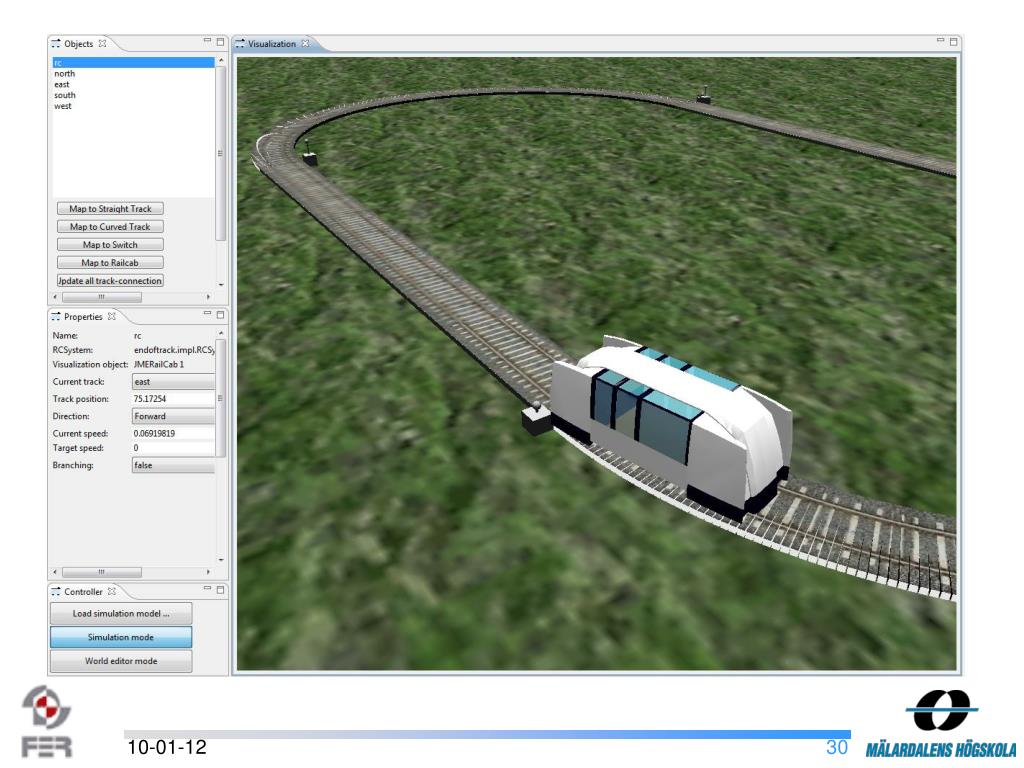
Task: Click the Target speed field
Action: tap(174, 448)
